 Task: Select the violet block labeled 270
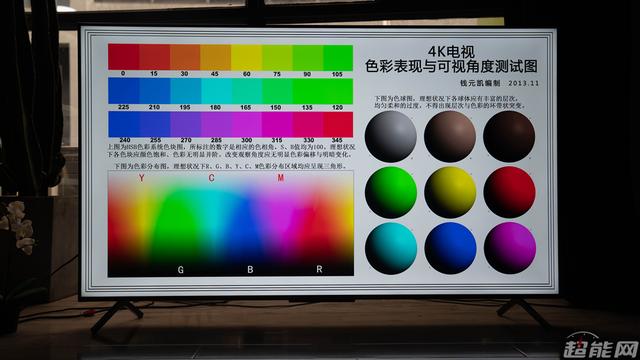185,124
